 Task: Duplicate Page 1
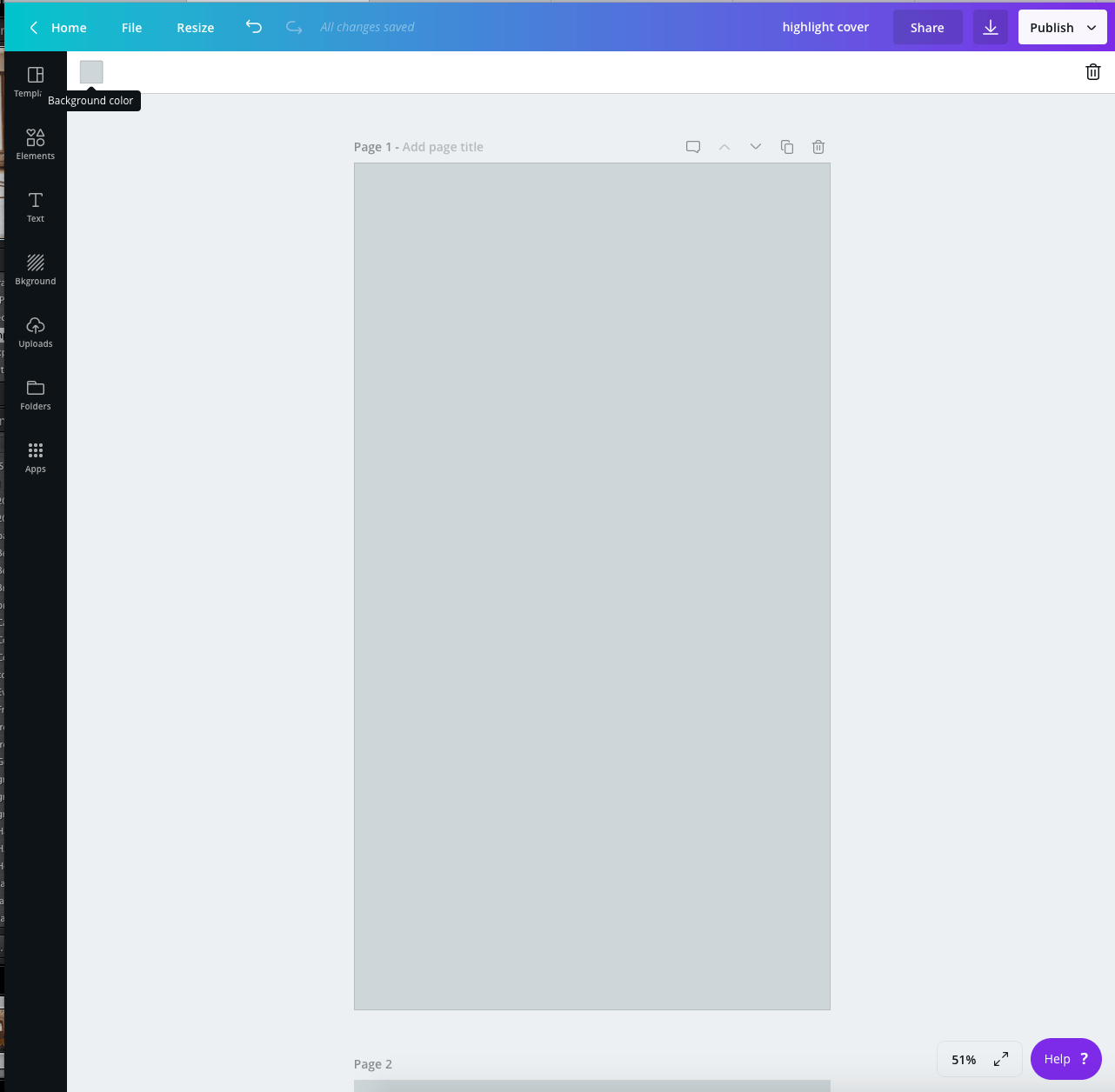787,147
